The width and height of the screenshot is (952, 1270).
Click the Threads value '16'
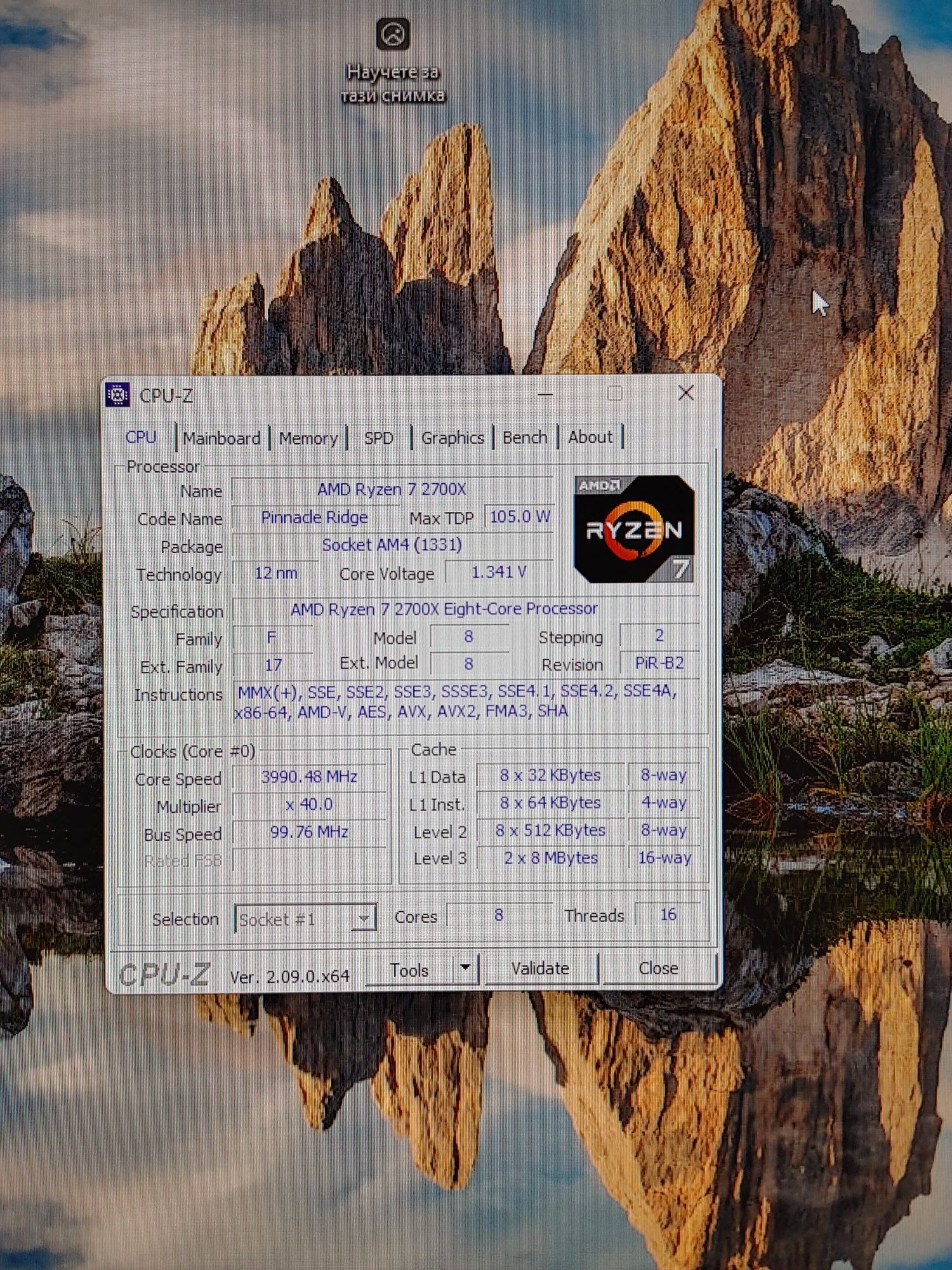668,914
